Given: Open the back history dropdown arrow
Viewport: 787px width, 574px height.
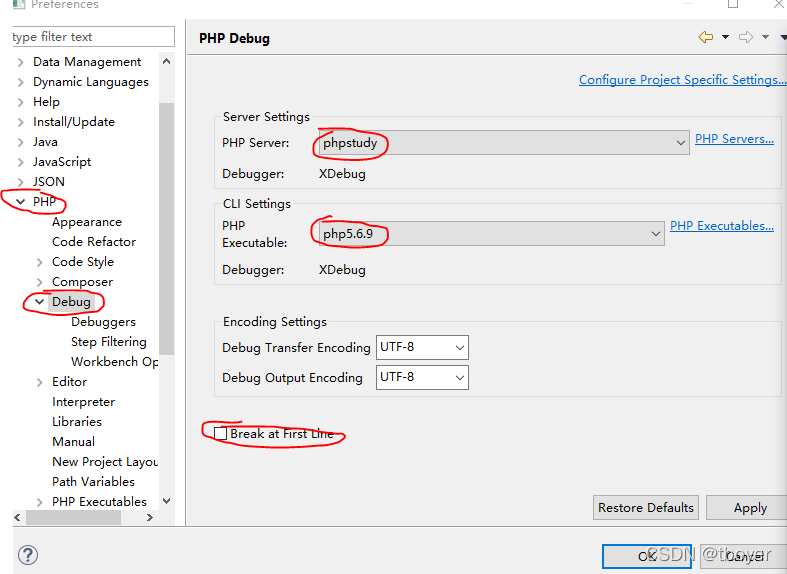Looking at the screenshot, I should [x=725, y=37].
